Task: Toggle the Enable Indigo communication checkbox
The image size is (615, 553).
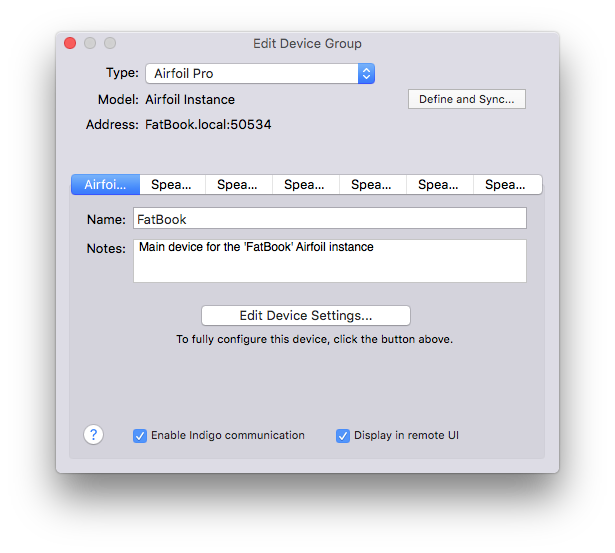Action: tap(140, 436)
